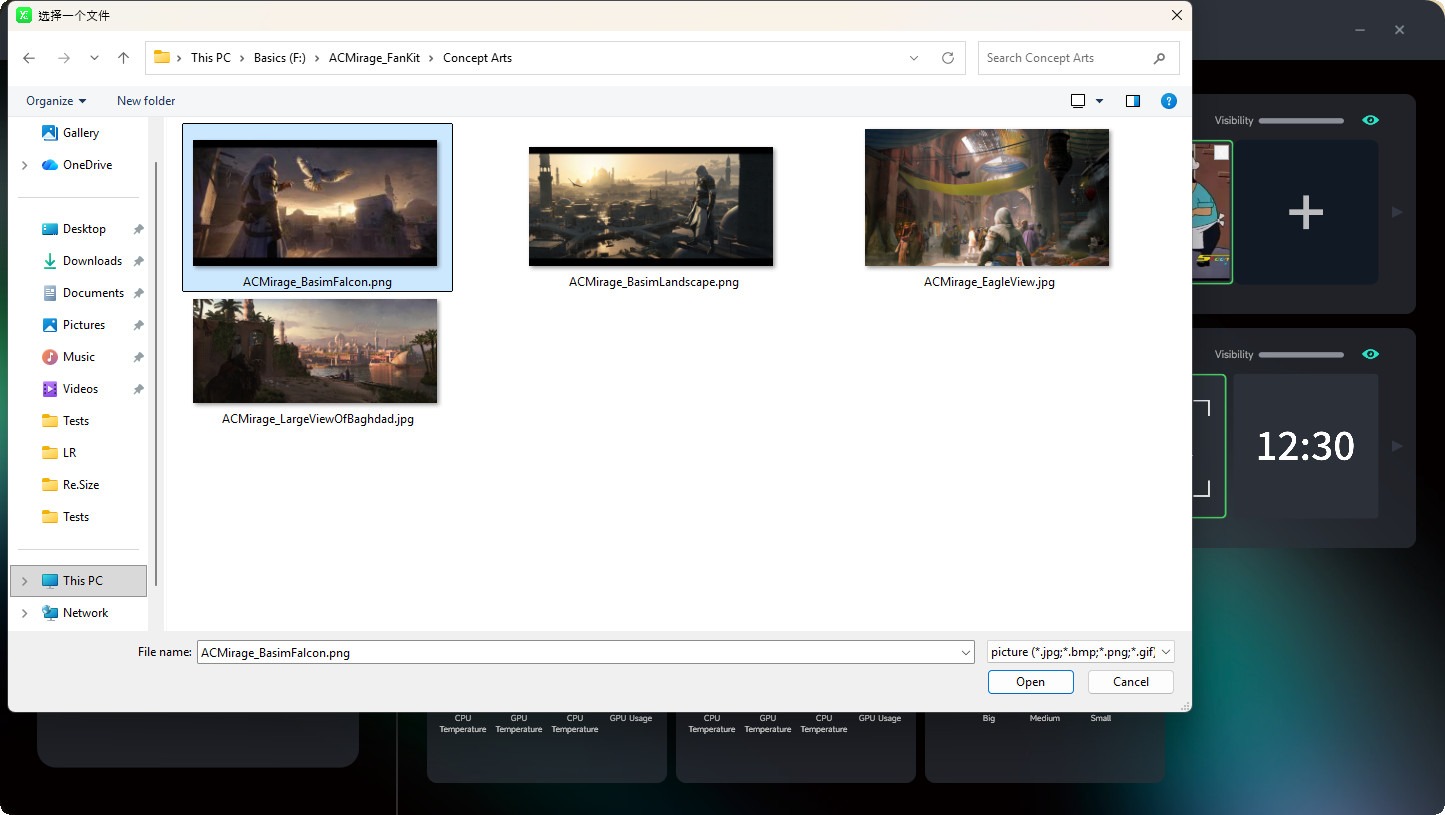Image resolution: width=1445 pixels, height=815 pixels.
Task: Click the arrow beside the 12:30 clock tile
Action: [1397, 446]
